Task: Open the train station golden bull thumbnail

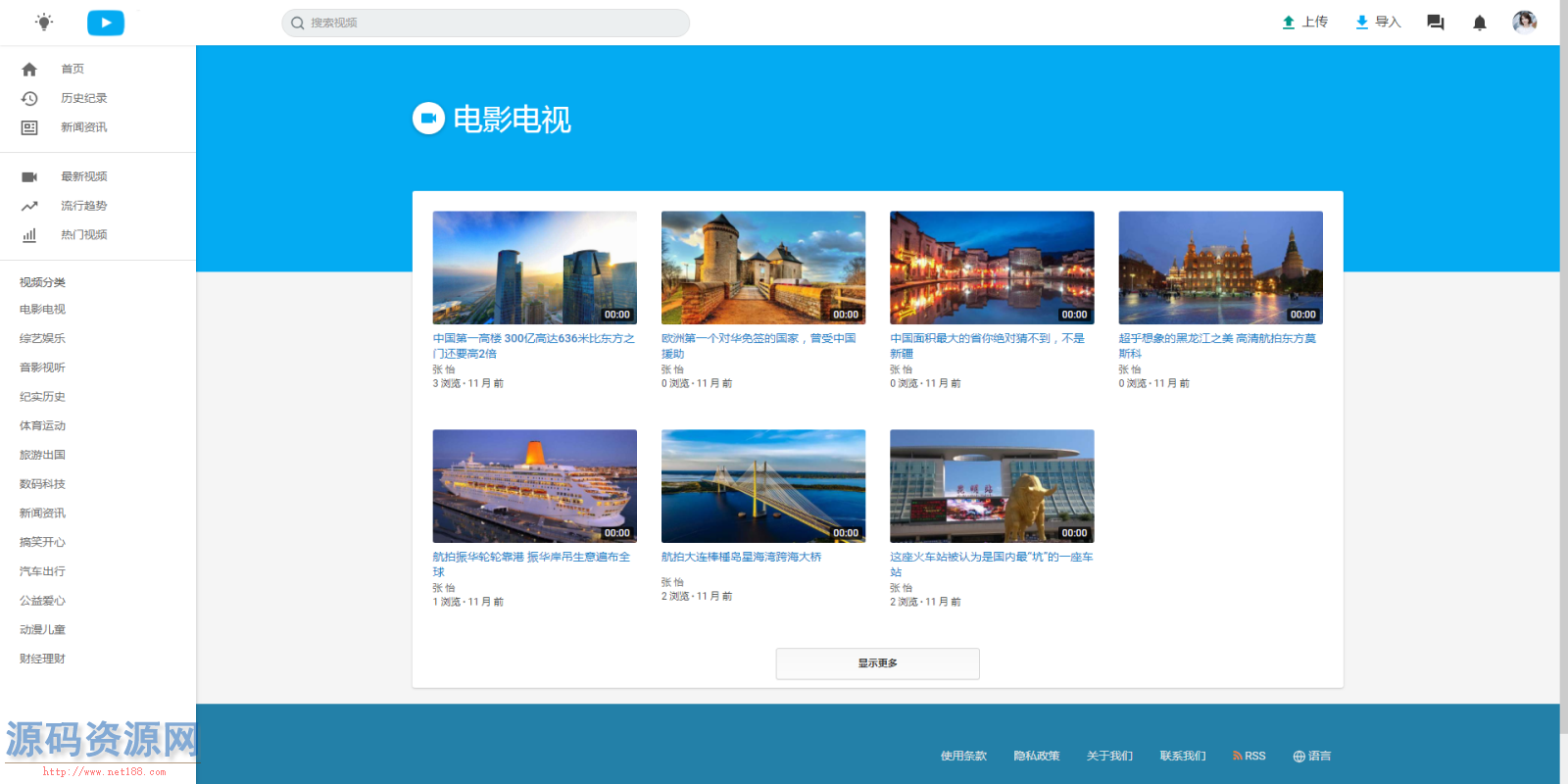Action: pos(992,486)
